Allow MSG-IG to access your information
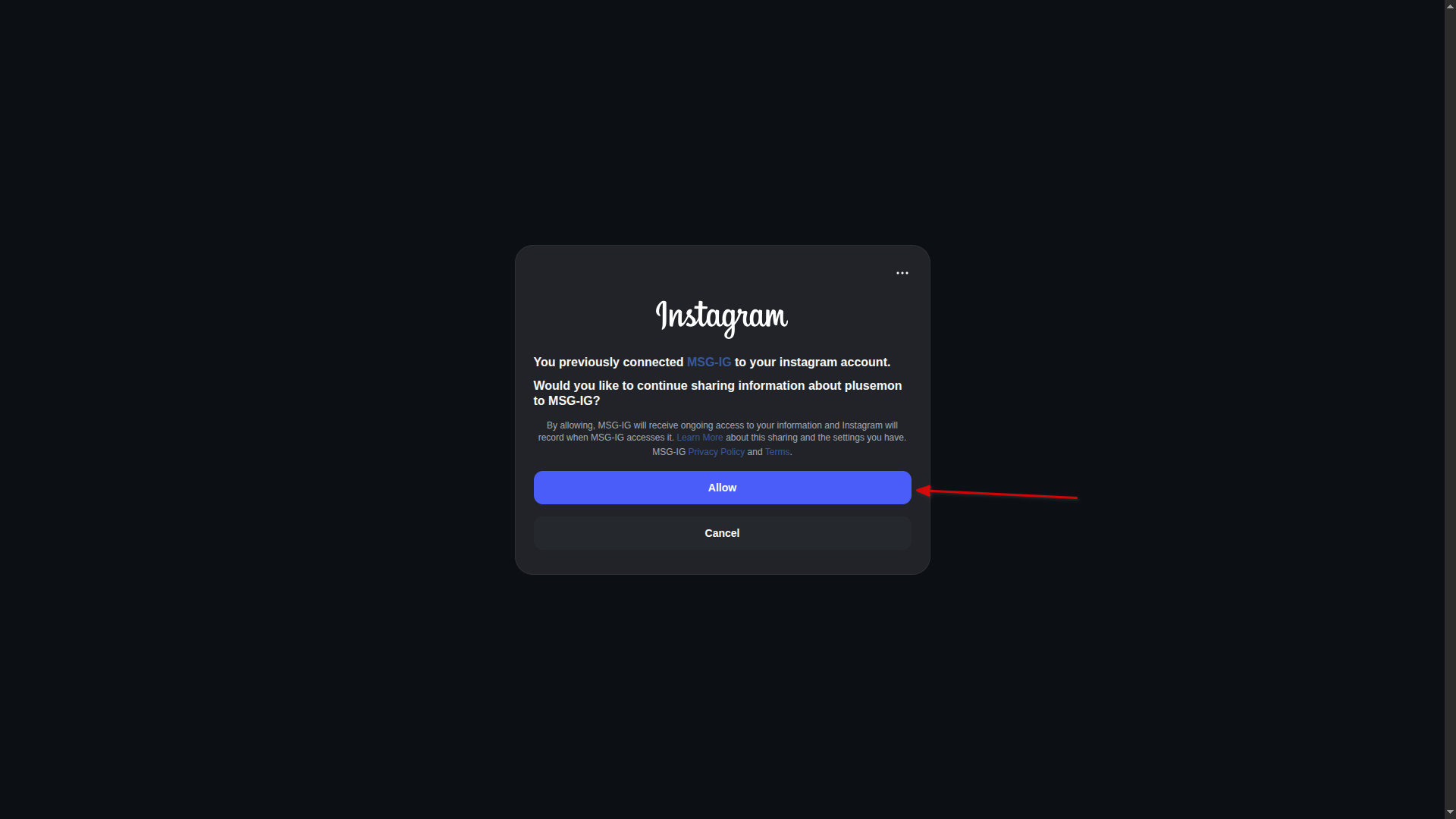 tap(722, 488)
